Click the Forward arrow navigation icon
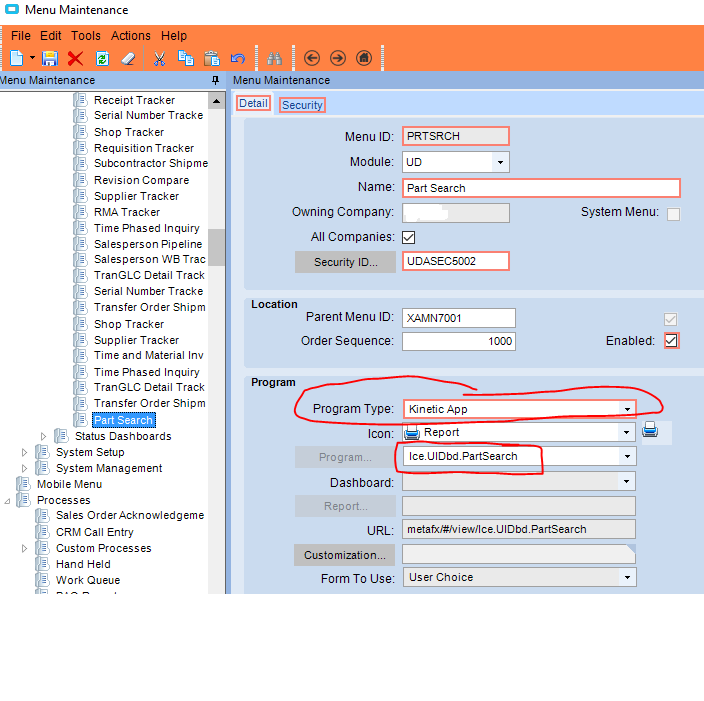 tap(338, 58)
